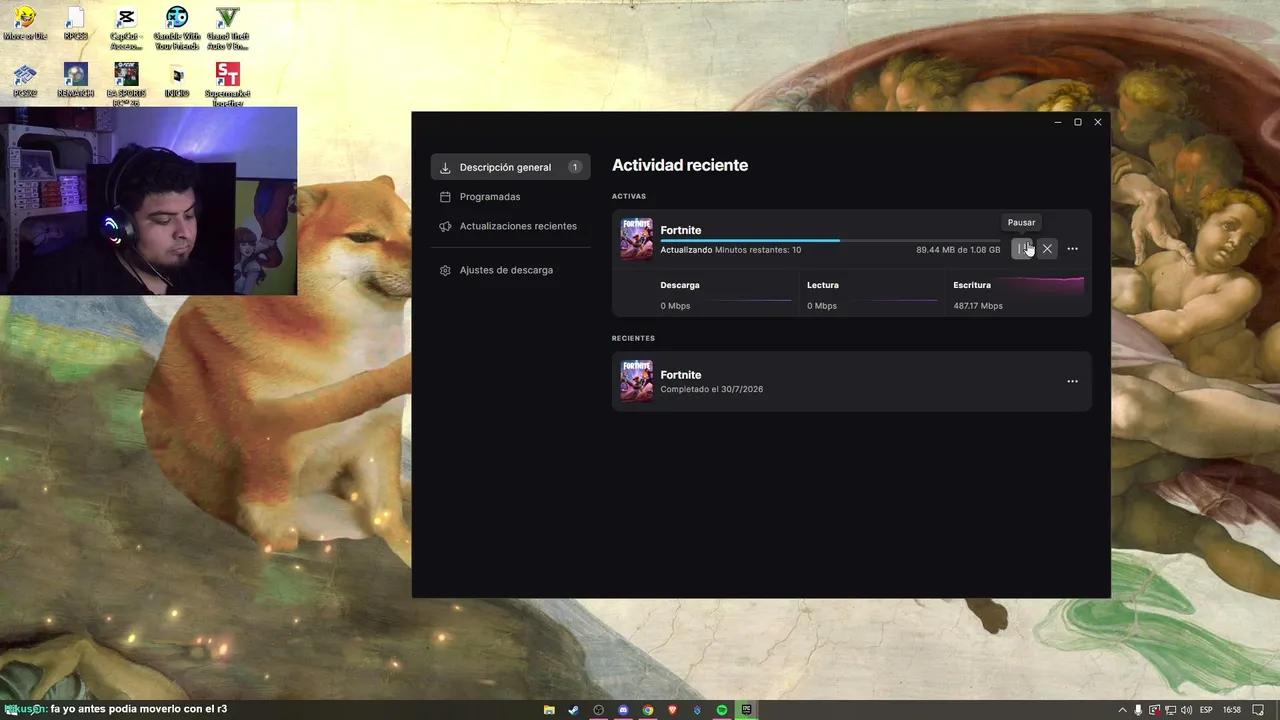Image resolution: width=1280 pixels, height=720 pixels.
Task: Open Gamble With Your Friends shortcut
Action: tap(177, 28)
